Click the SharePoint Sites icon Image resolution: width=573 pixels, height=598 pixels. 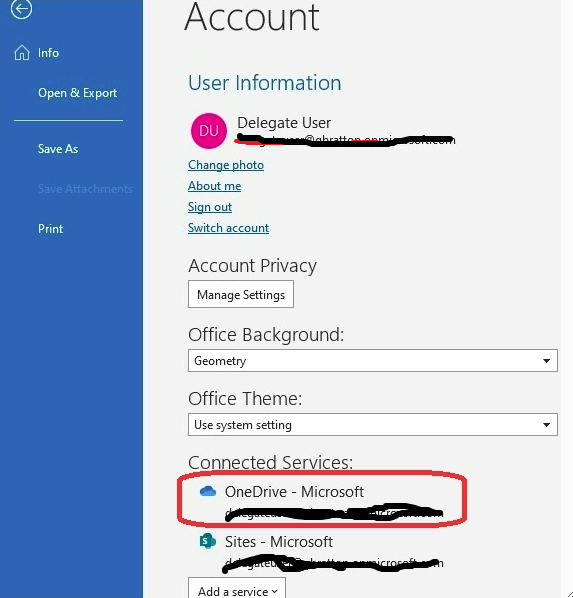coord(208,541)
